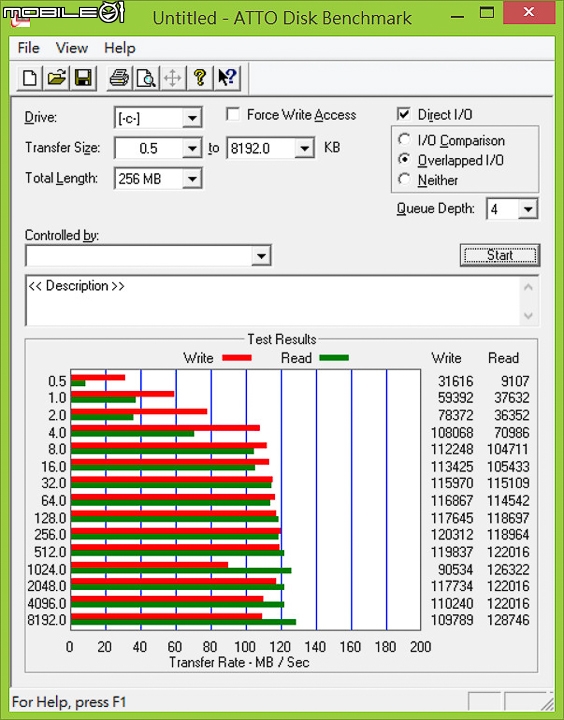The width and height of the screenshot is (564, 720).
Task: Open the View menu
Action: (72, 48)
